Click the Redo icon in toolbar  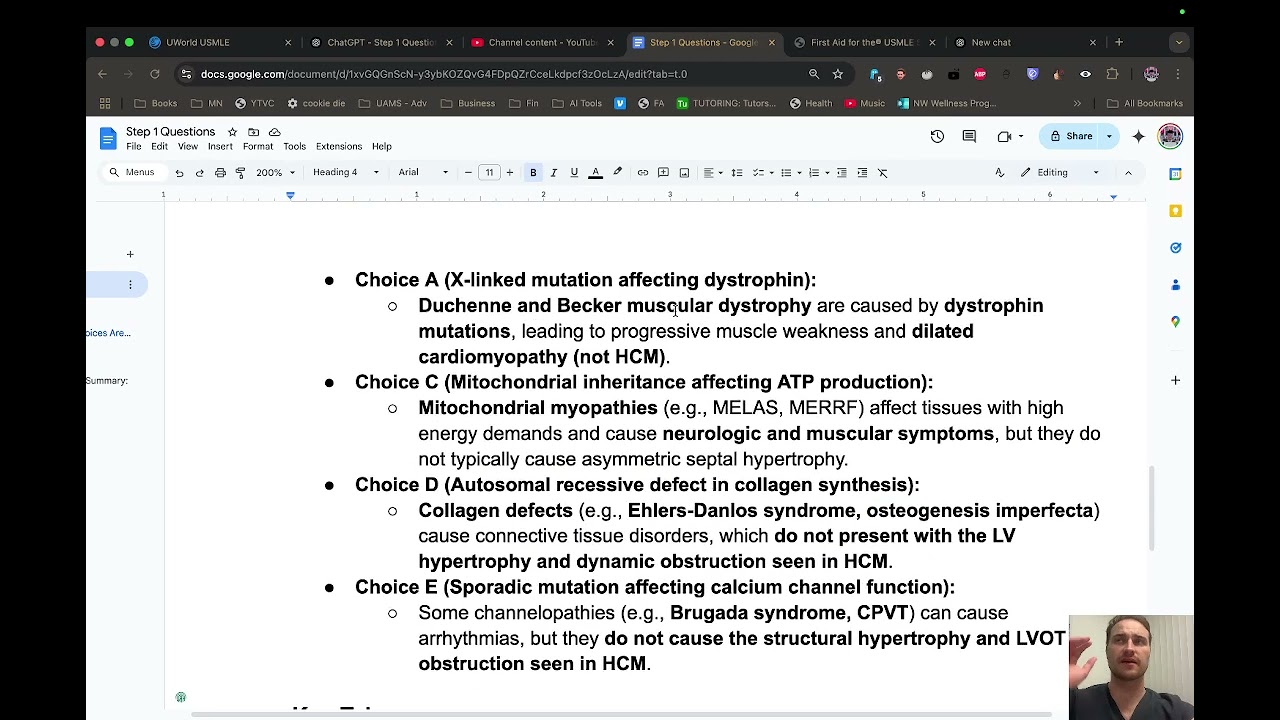[x=199, y=173]
